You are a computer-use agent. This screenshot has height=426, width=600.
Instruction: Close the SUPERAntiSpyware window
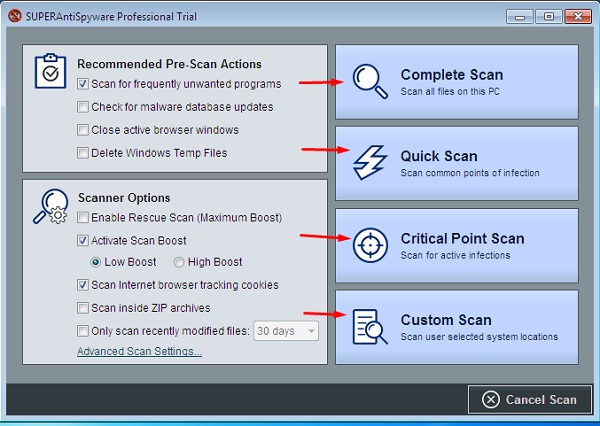(x=578, y=17)
